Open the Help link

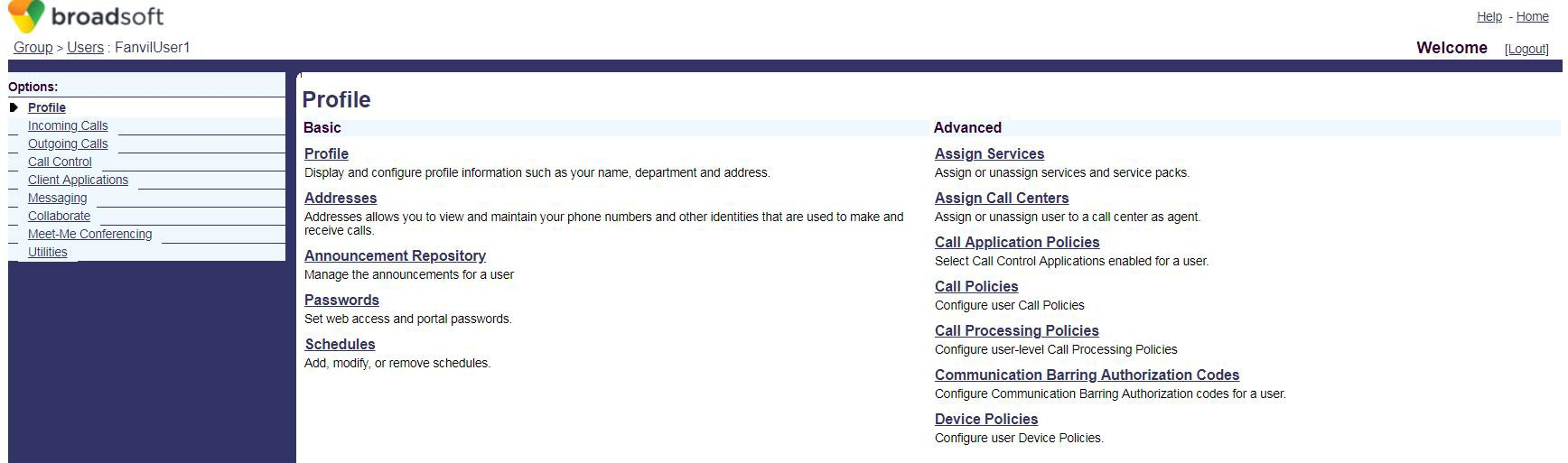click(x=1489, y=17)
